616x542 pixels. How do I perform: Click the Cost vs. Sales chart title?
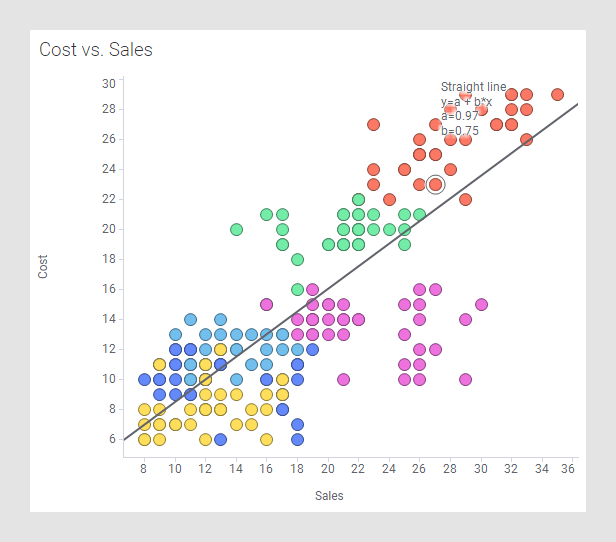point(96,49)
